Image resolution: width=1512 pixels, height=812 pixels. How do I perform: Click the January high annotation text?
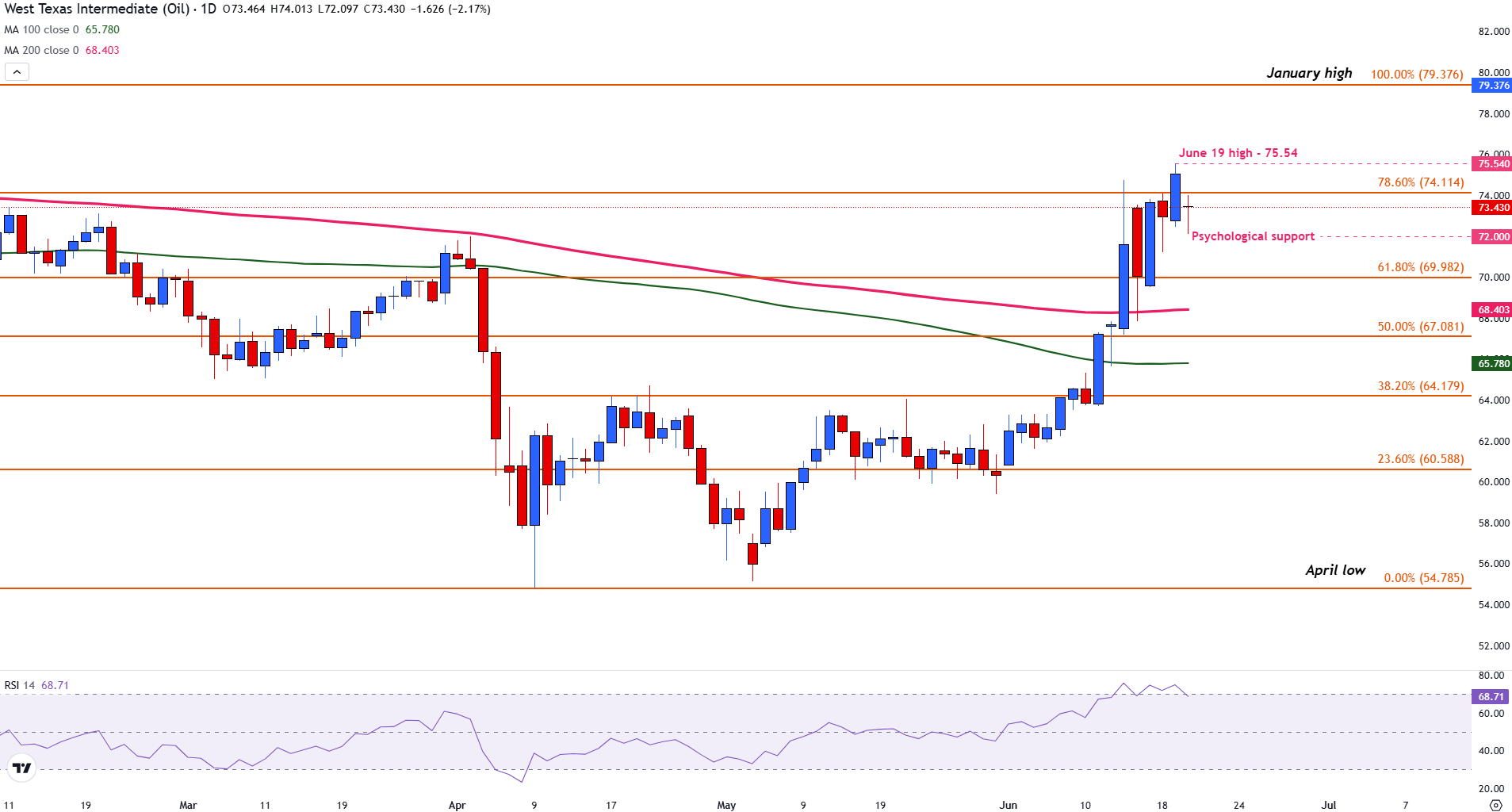tap(1309, 73)
